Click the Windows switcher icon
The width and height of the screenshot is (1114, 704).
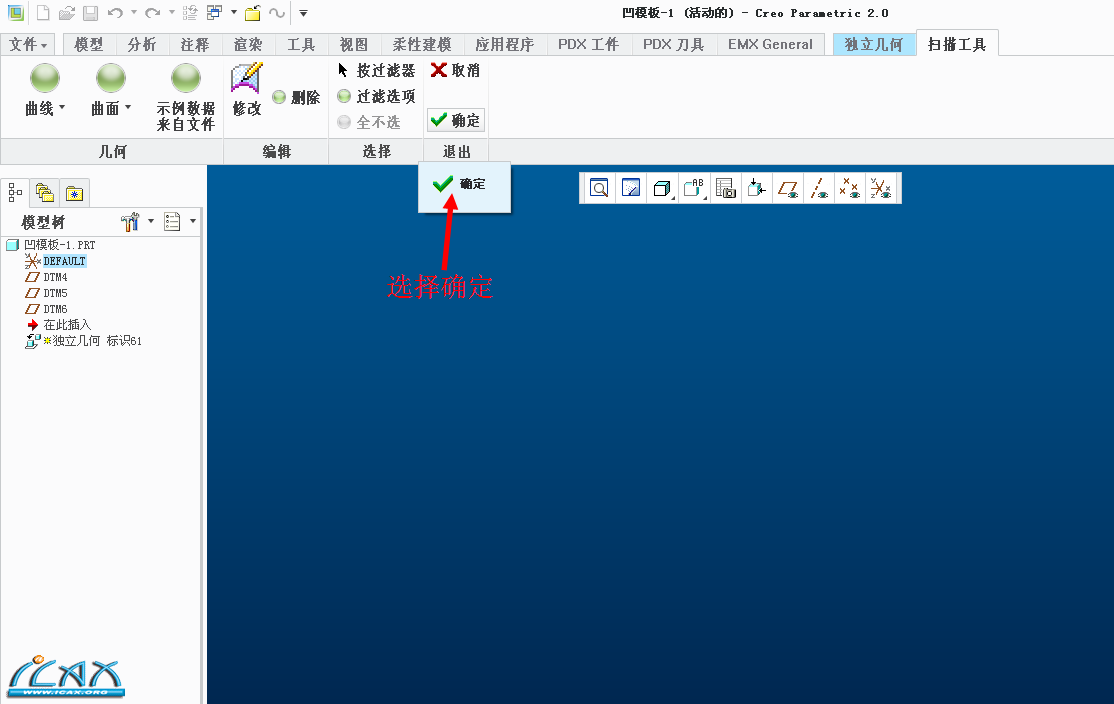click(215, 13)
